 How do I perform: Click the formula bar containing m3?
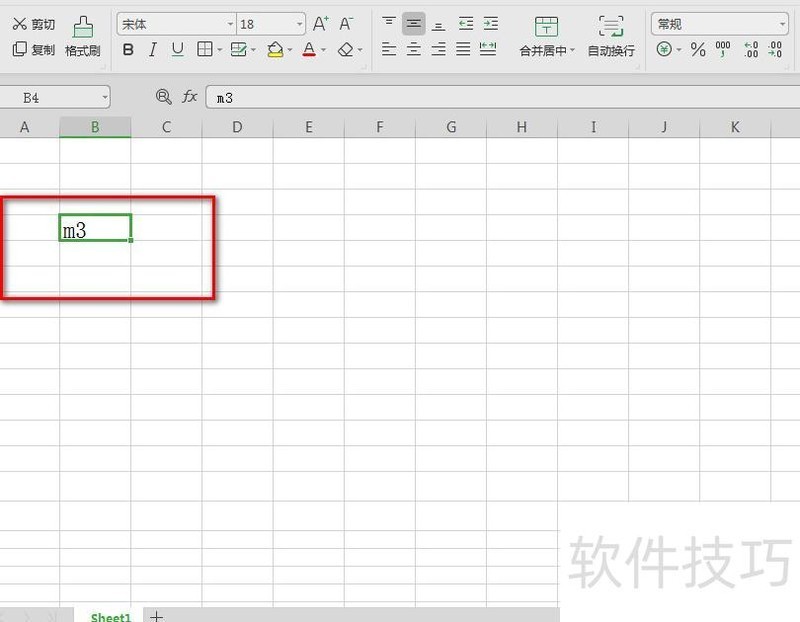tap(503, 97)
